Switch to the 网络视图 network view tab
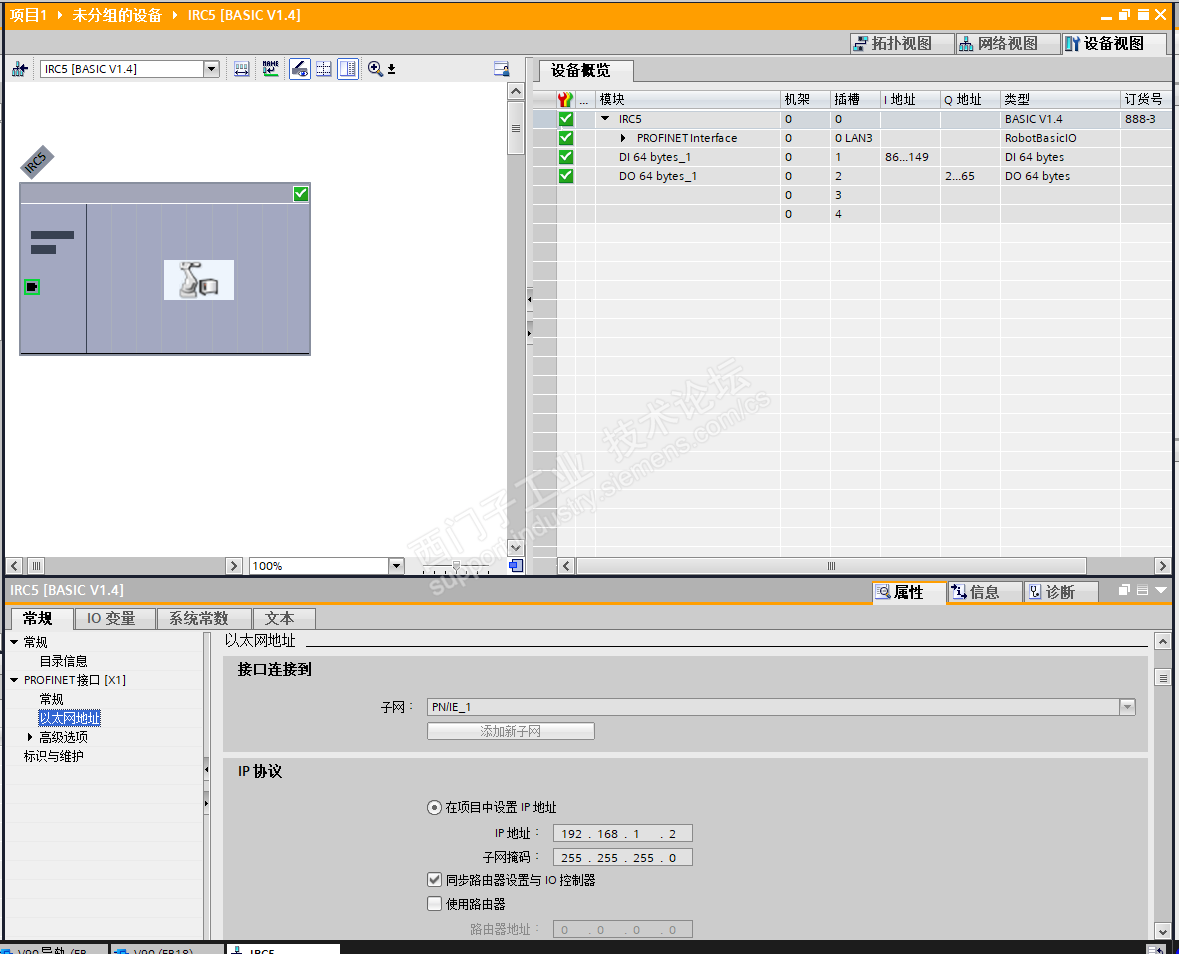1179x954 pixels. tap(1007, 44)
